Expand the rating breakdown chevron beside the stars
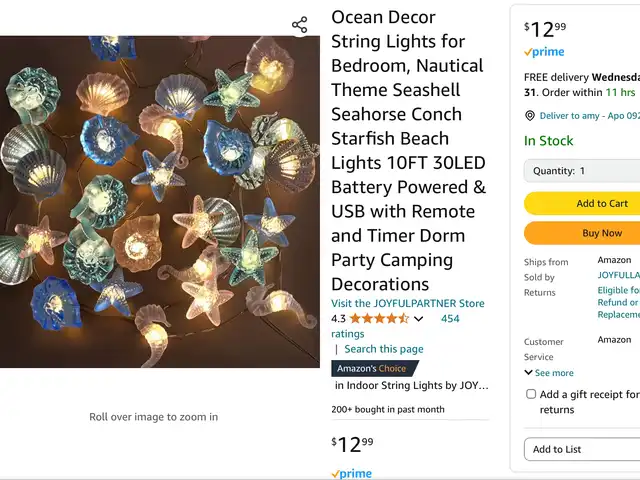The width and height of the screenshot is (640, 480). point(418,319)
